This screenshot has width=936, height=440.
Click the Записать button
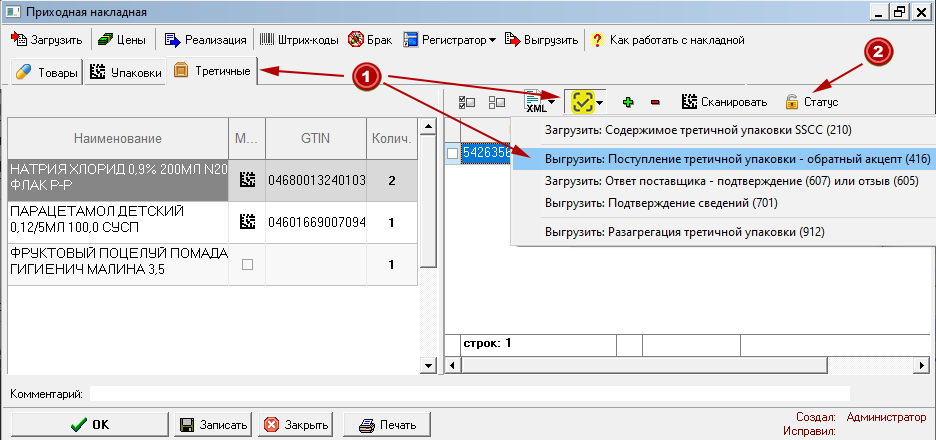213,425
